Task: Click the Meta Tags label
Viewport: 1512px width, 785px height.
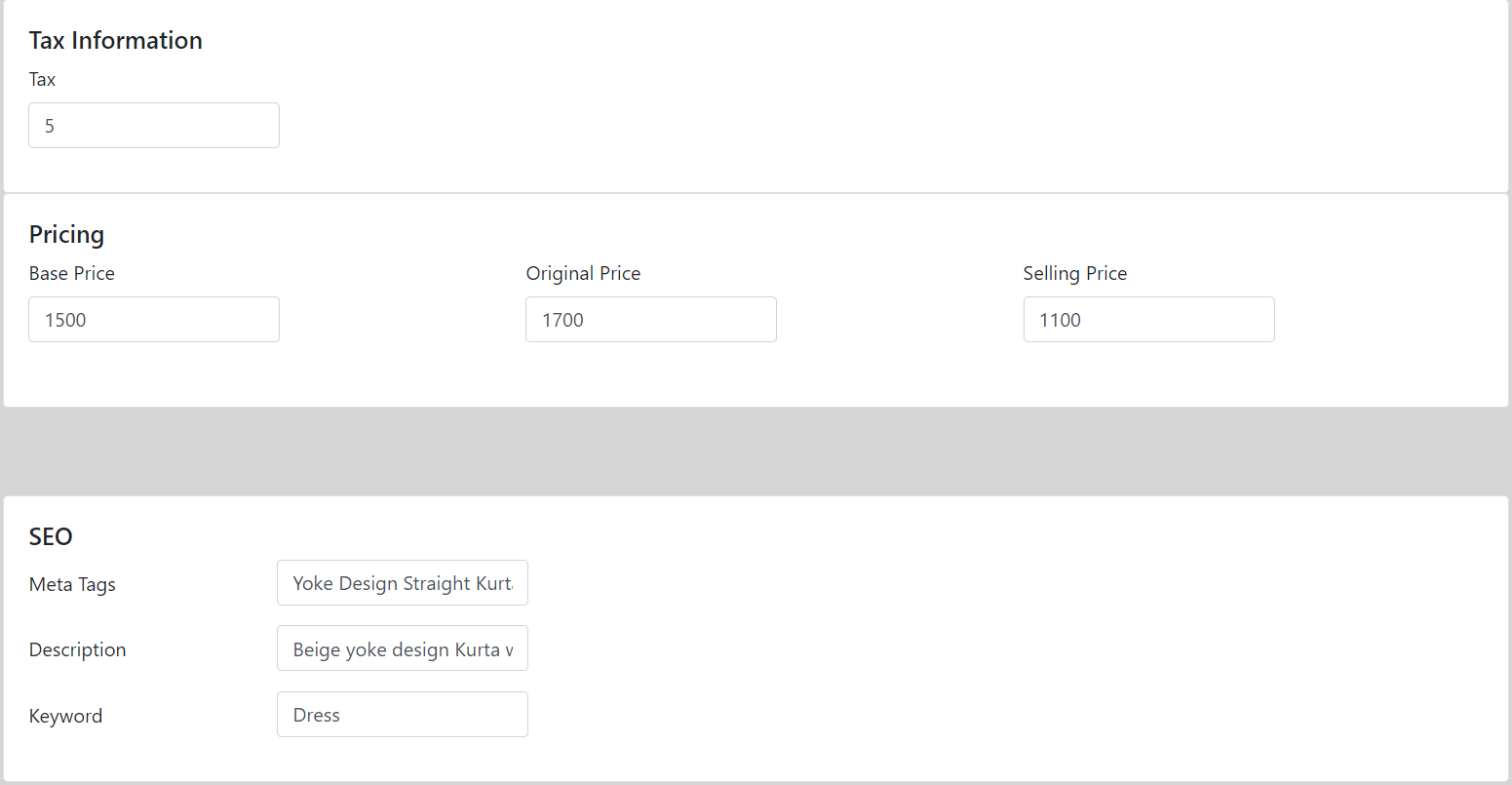Action: click(72, 585)
